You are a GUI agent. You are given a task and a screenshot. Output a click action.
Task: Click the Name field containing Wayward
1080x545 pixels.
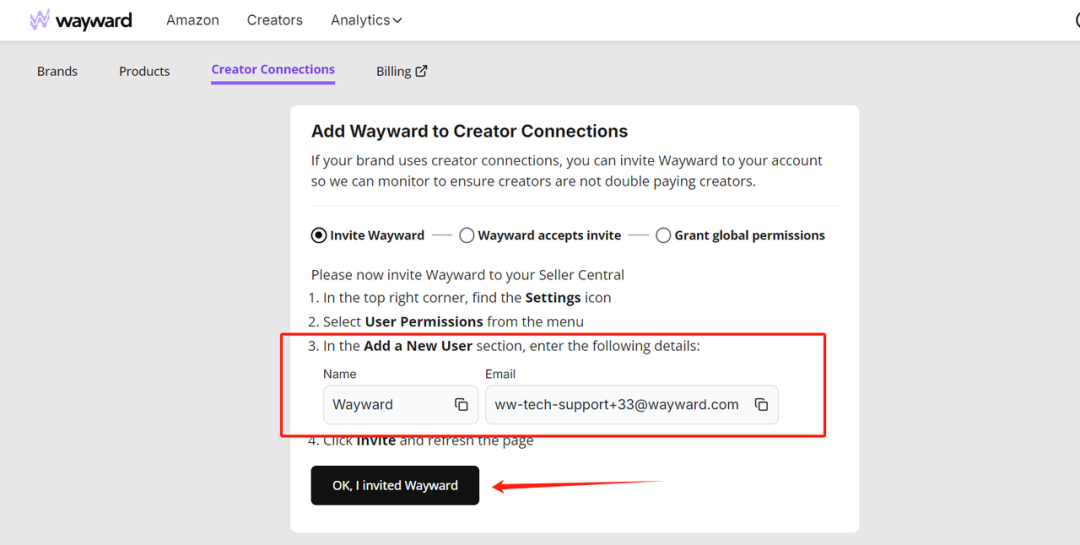click(401, 404)
